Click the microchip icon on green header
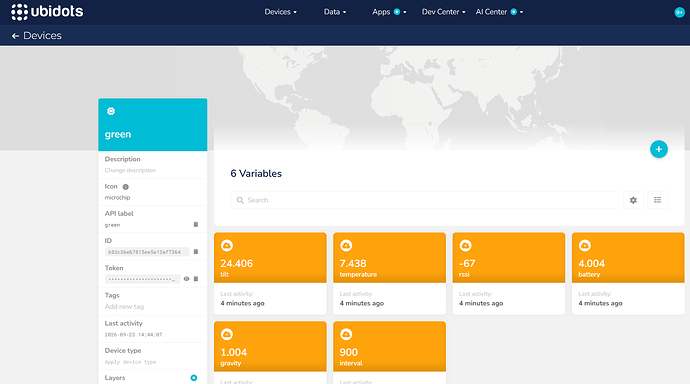This screenshot has height=384, width=690. [111, 111]
